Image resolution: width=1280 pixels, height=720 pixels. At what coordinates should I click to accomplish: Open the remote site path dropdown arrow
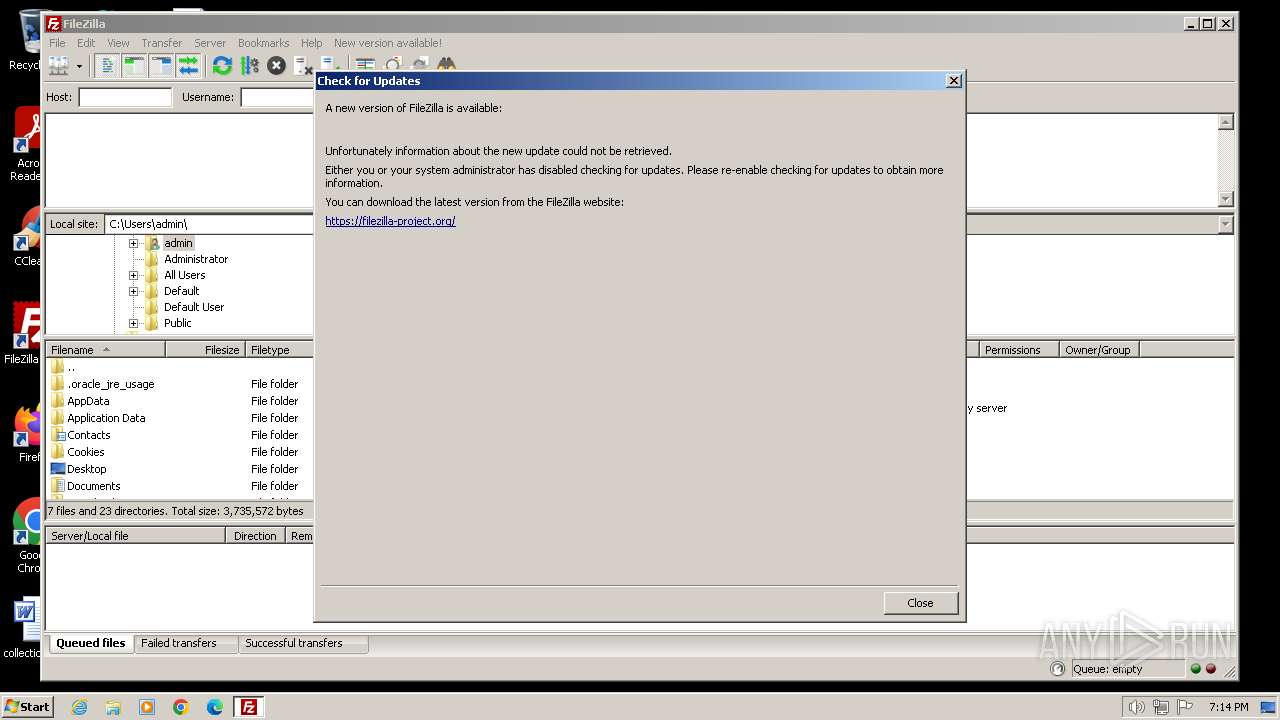[x=1226, y=224]
